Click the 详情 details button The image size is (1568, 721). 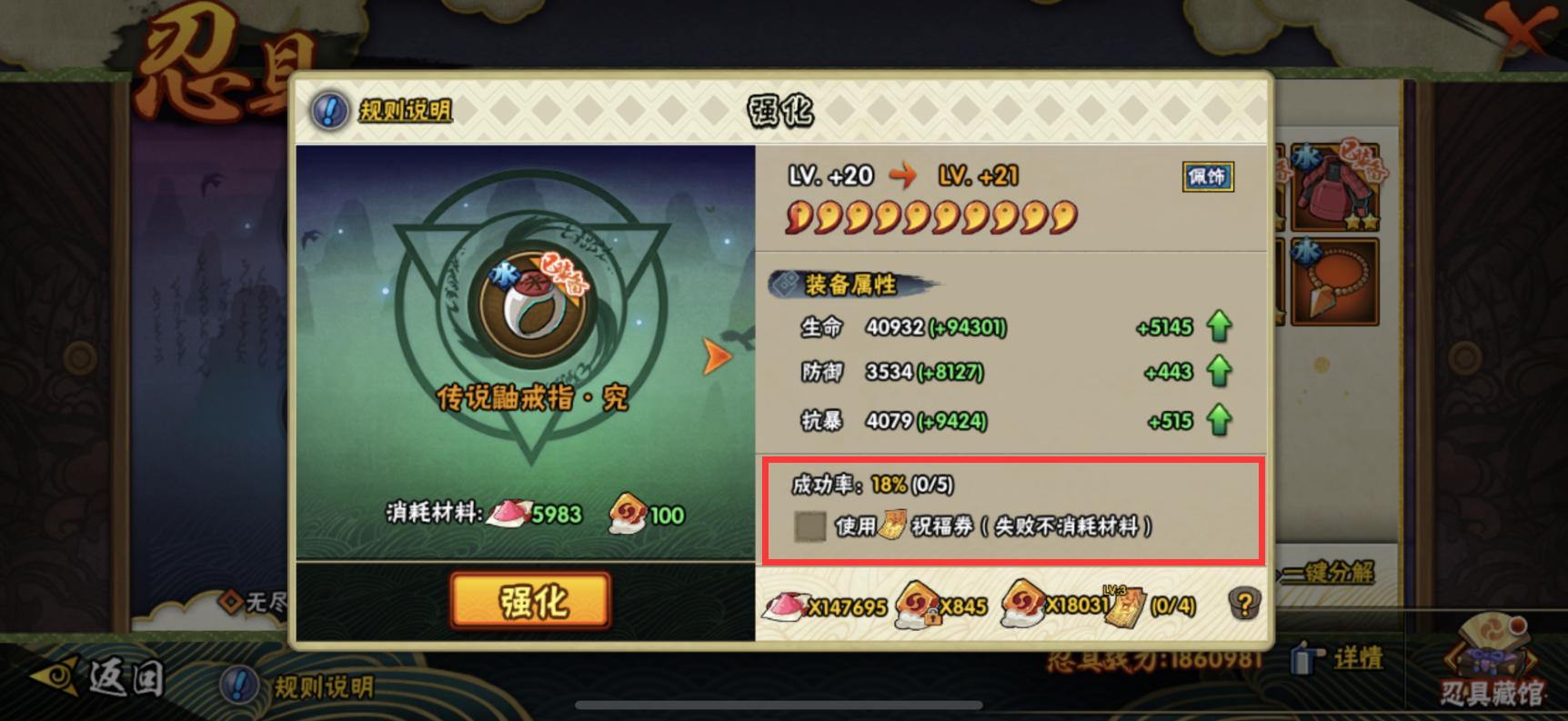tap(1337, 658)
